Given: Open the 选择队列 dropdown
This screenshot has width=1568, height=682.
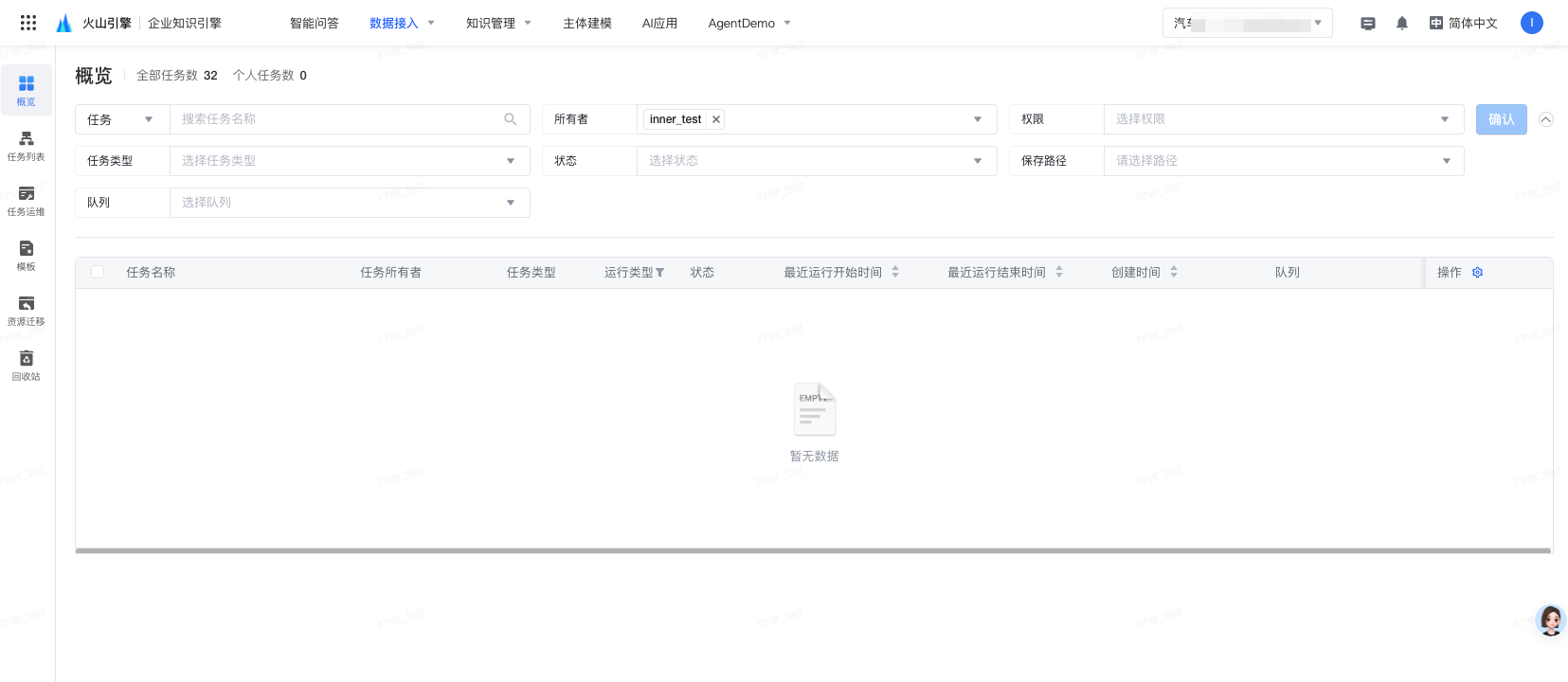Looking at the screenshot, I should coord(350,203).
